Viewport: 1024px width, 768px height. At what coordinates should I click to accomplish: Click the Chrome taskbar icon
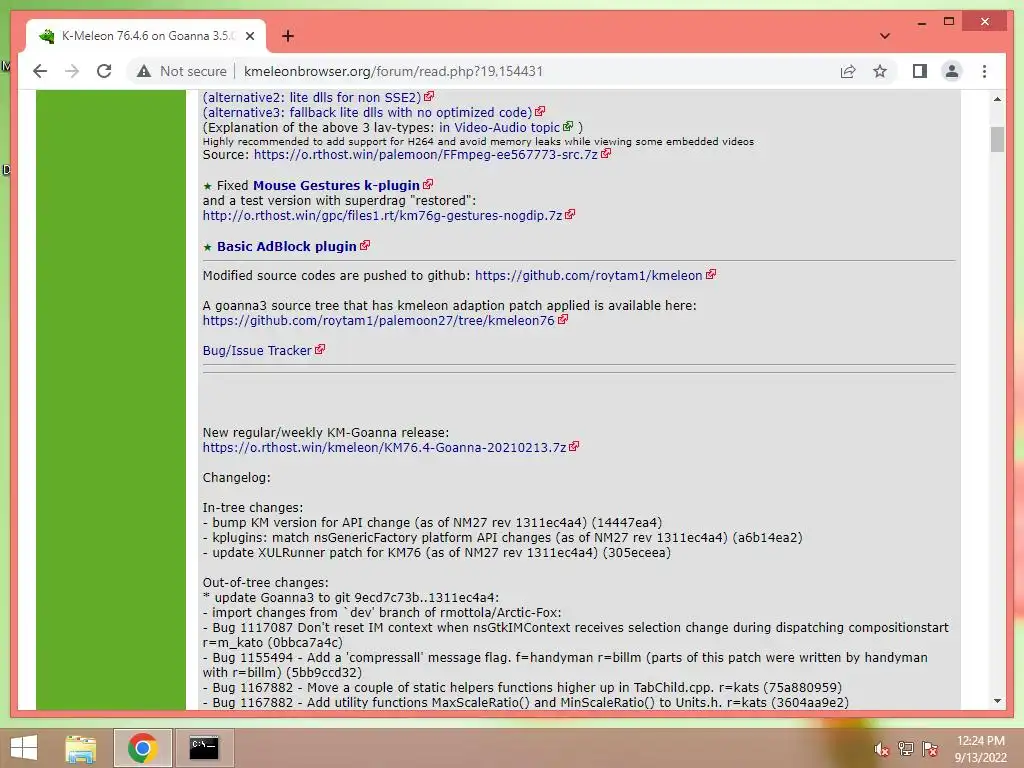point(142,748)
